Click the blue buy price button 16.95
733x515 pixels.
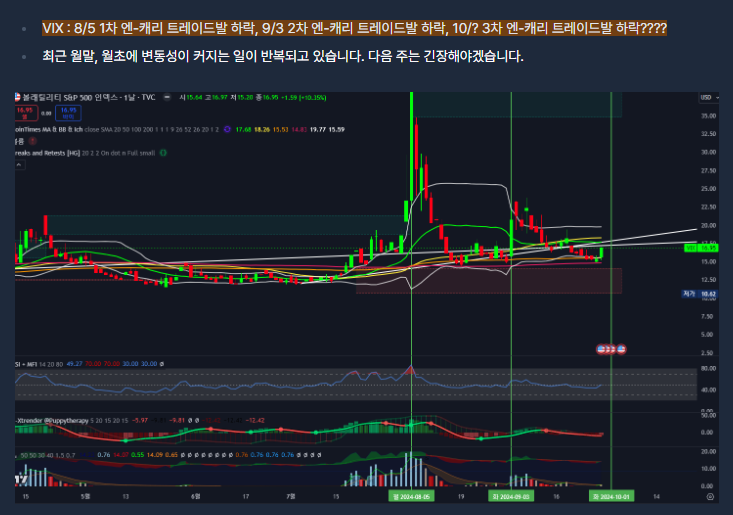point(68,112)
